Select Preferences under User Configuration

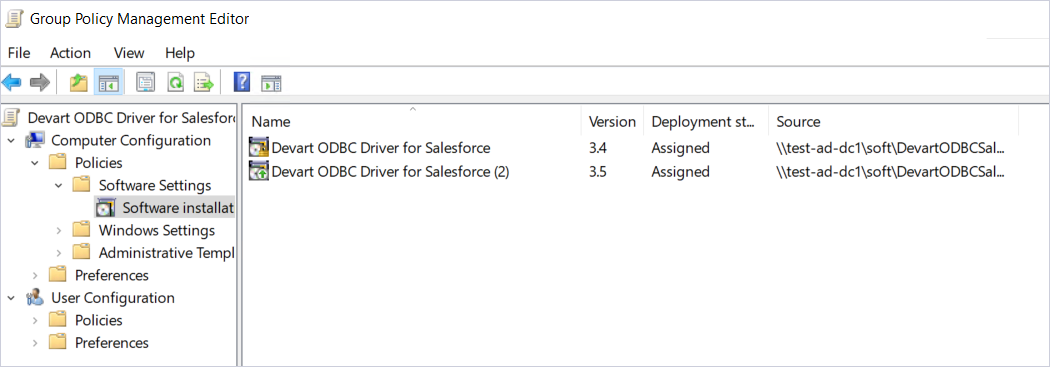tap(112, 343)
